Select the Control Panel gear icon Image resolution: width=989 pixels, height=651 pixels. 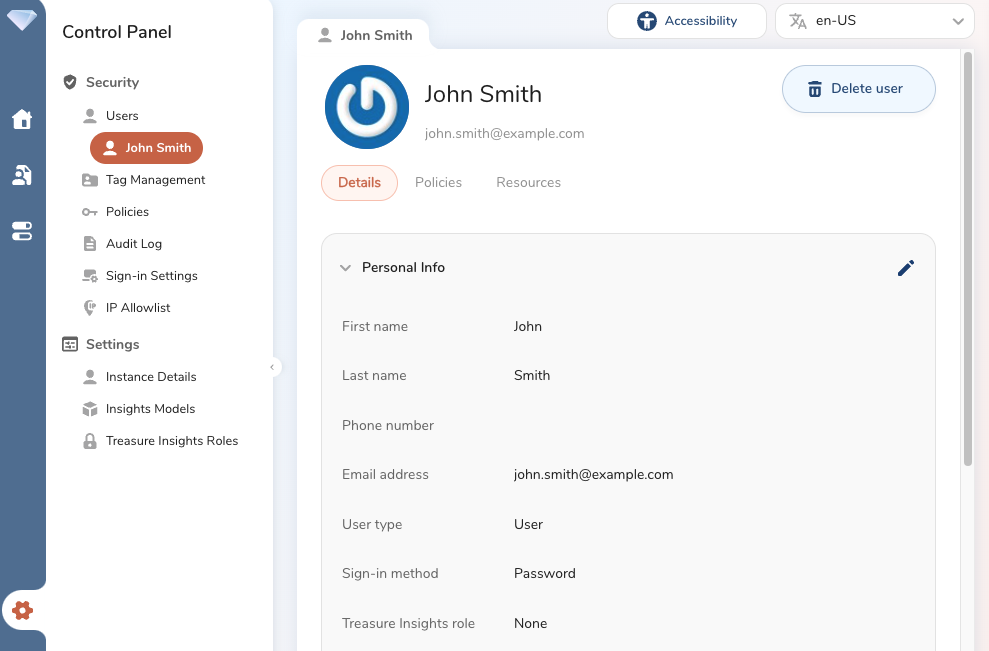click(22, 610)
